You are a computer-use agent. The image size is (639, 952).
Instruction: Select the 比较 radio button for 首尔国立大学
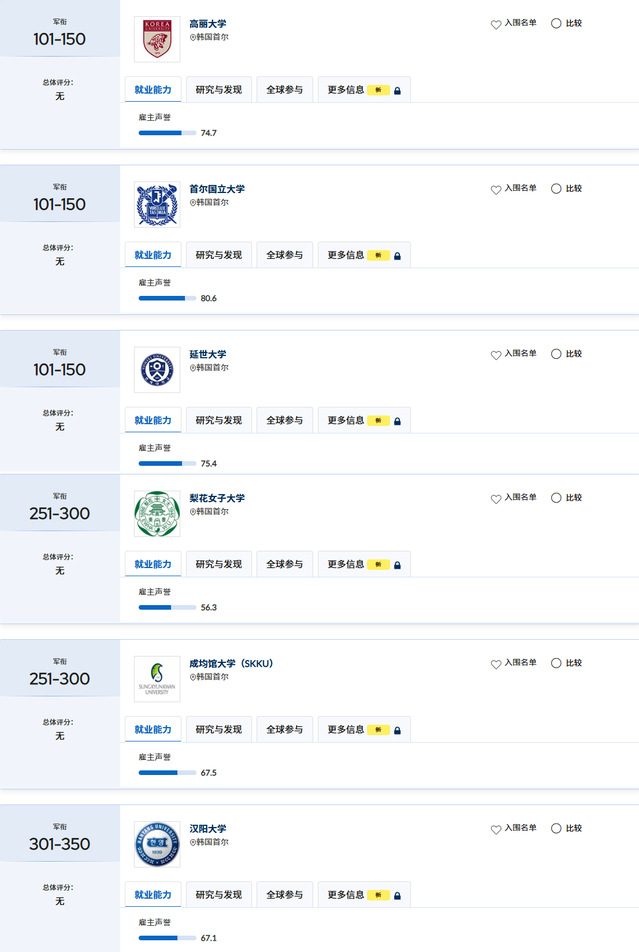(556, 189)
